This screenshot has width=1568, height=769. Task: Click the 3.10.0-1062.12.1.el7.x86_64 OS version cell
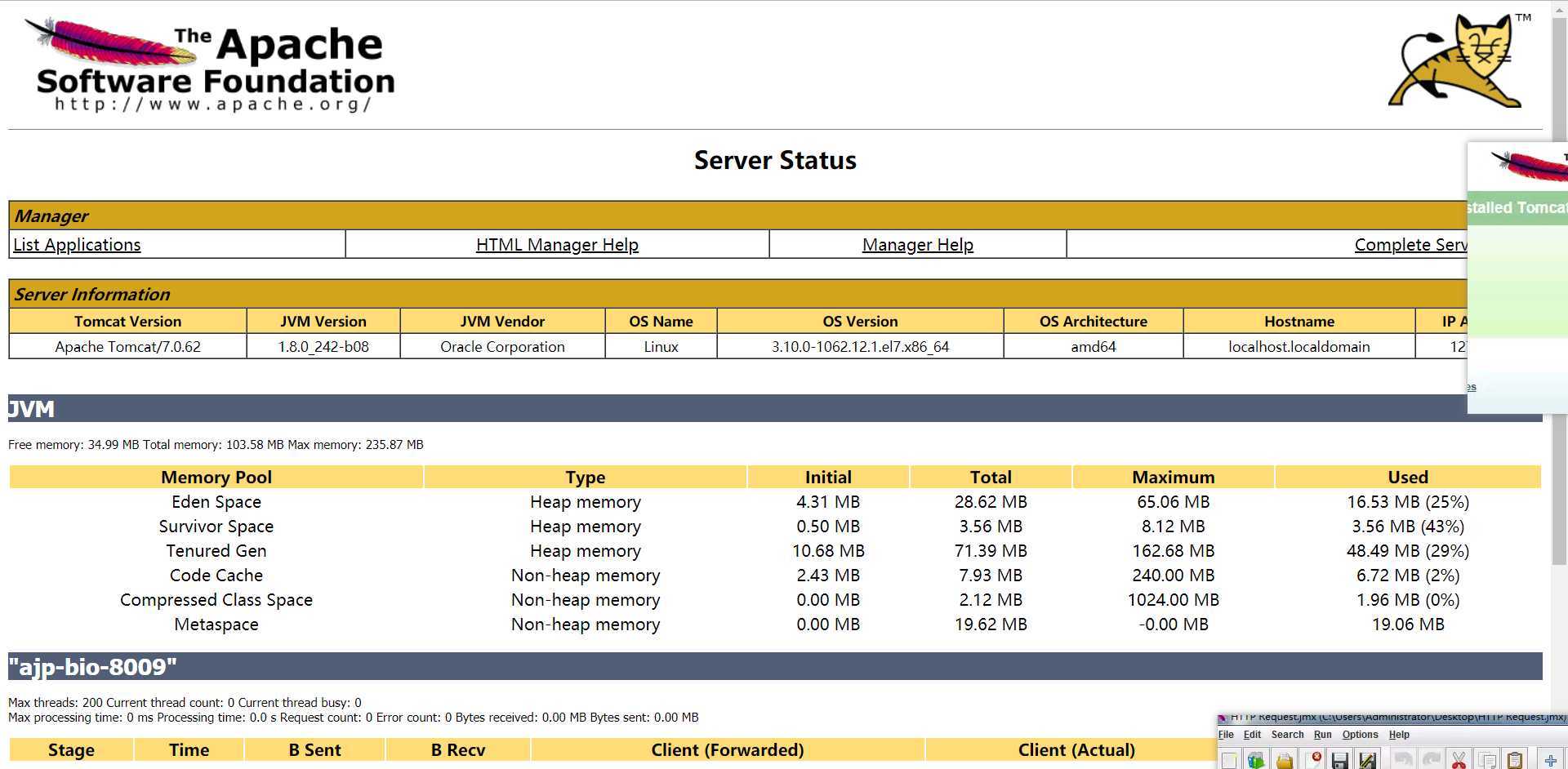pos(860,347)
